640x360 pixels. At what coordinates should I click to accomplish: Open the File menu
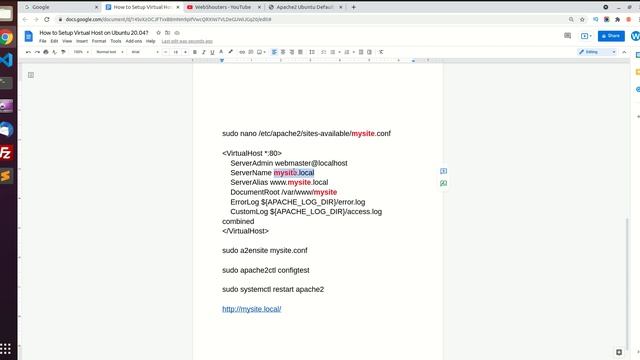42,41
